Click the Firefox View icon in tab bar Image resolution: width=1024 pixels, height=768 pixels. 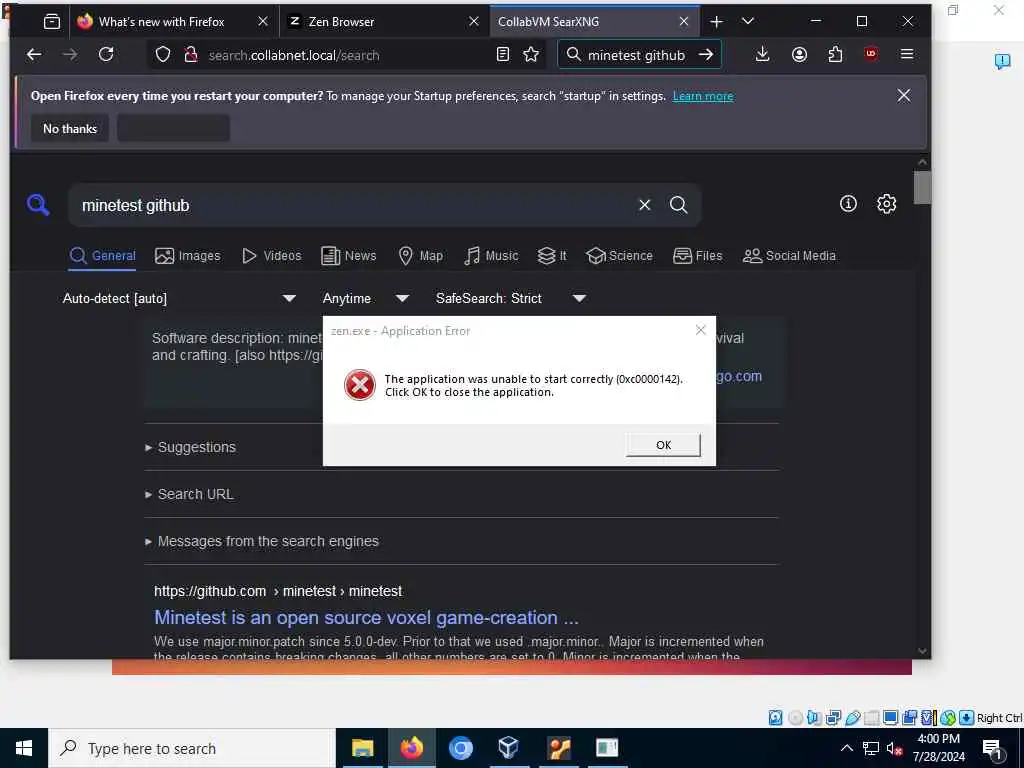(52, 22)
